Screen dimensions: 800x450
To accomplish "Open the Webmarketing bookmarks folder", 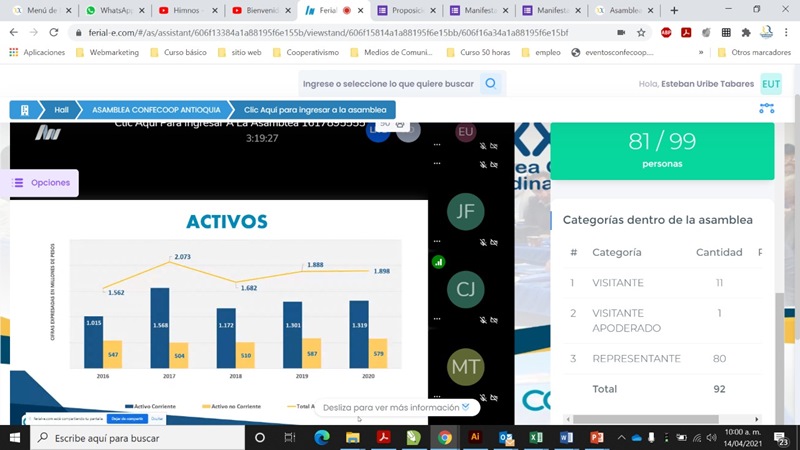I will pyautogui.click(x=107, y=52).
